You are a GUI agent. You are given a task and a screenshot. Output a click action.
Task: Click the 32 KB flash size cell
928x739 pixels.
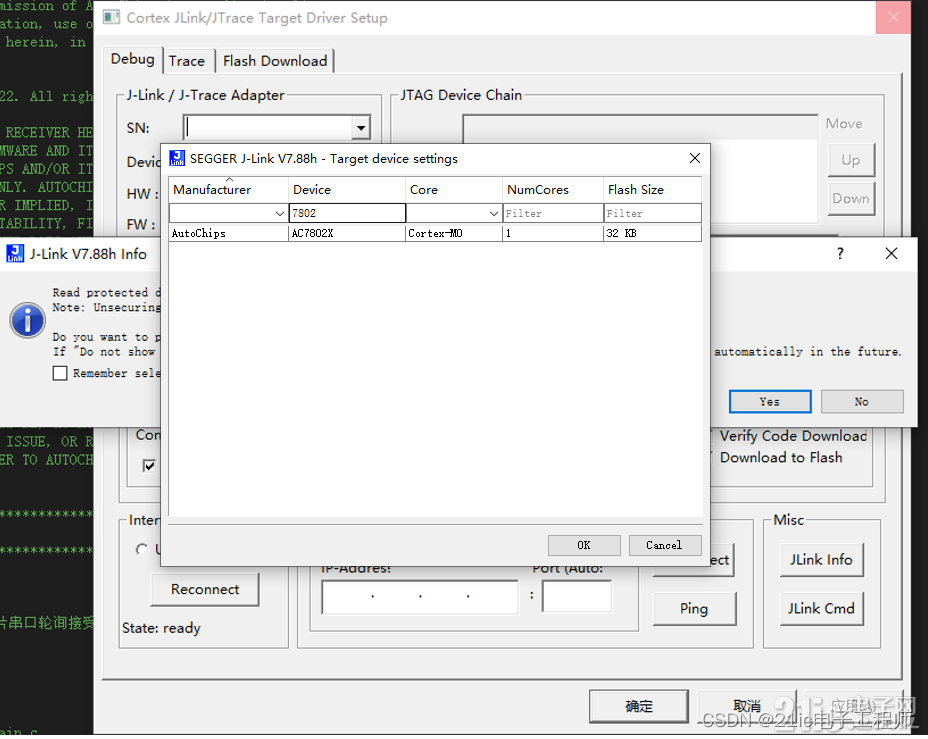tap(652, 233)
